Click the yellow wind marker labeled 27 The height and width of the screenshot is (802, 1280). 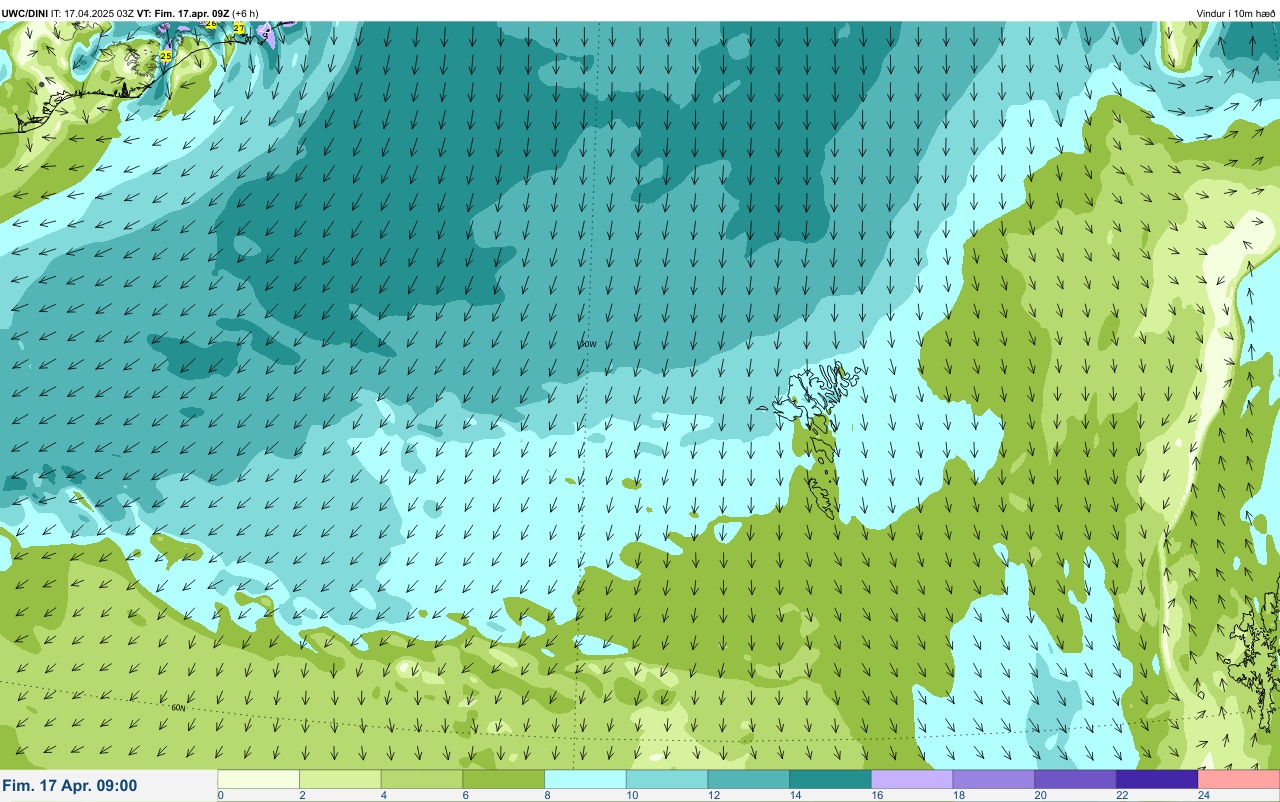pos(238,29)
